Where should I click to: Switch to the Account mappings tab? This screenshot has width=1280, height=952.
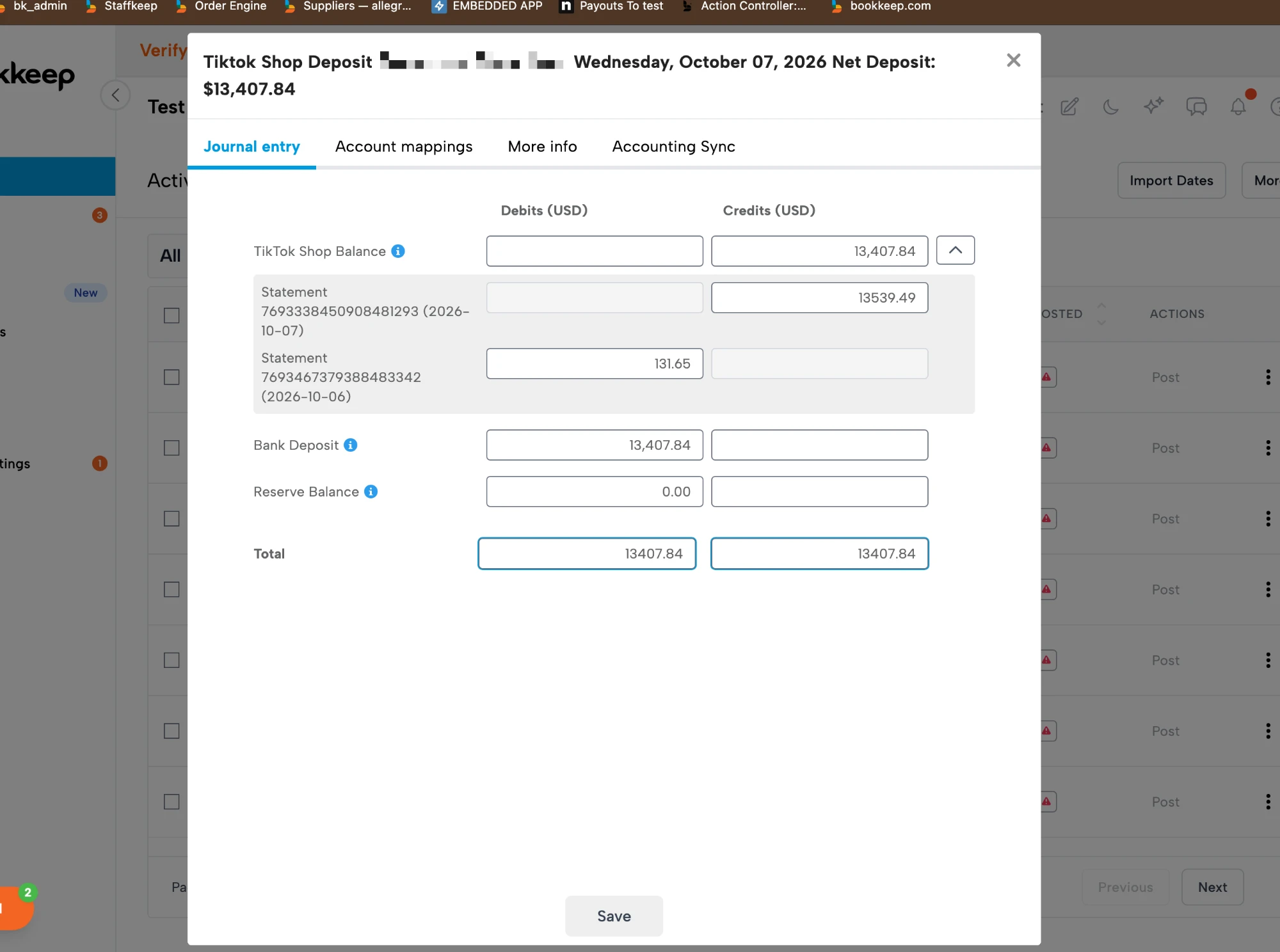coord(404,147)
